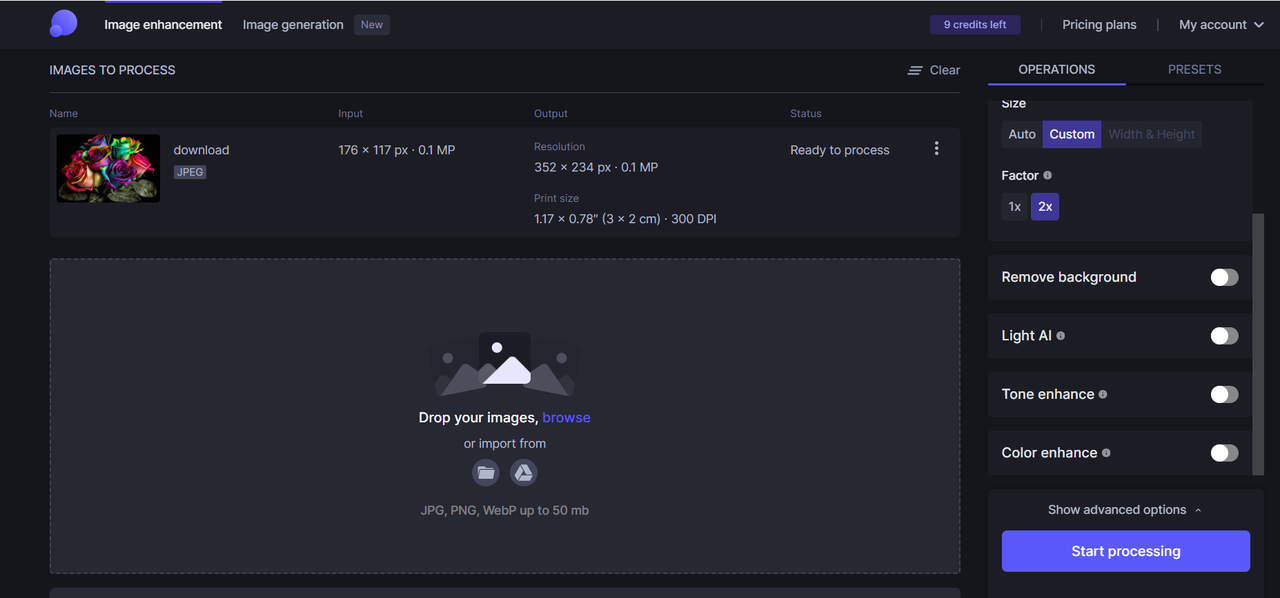Enable the Remove background toggle
Image resolution: width=1280 pixels, height=598 pixels.
1224,277
